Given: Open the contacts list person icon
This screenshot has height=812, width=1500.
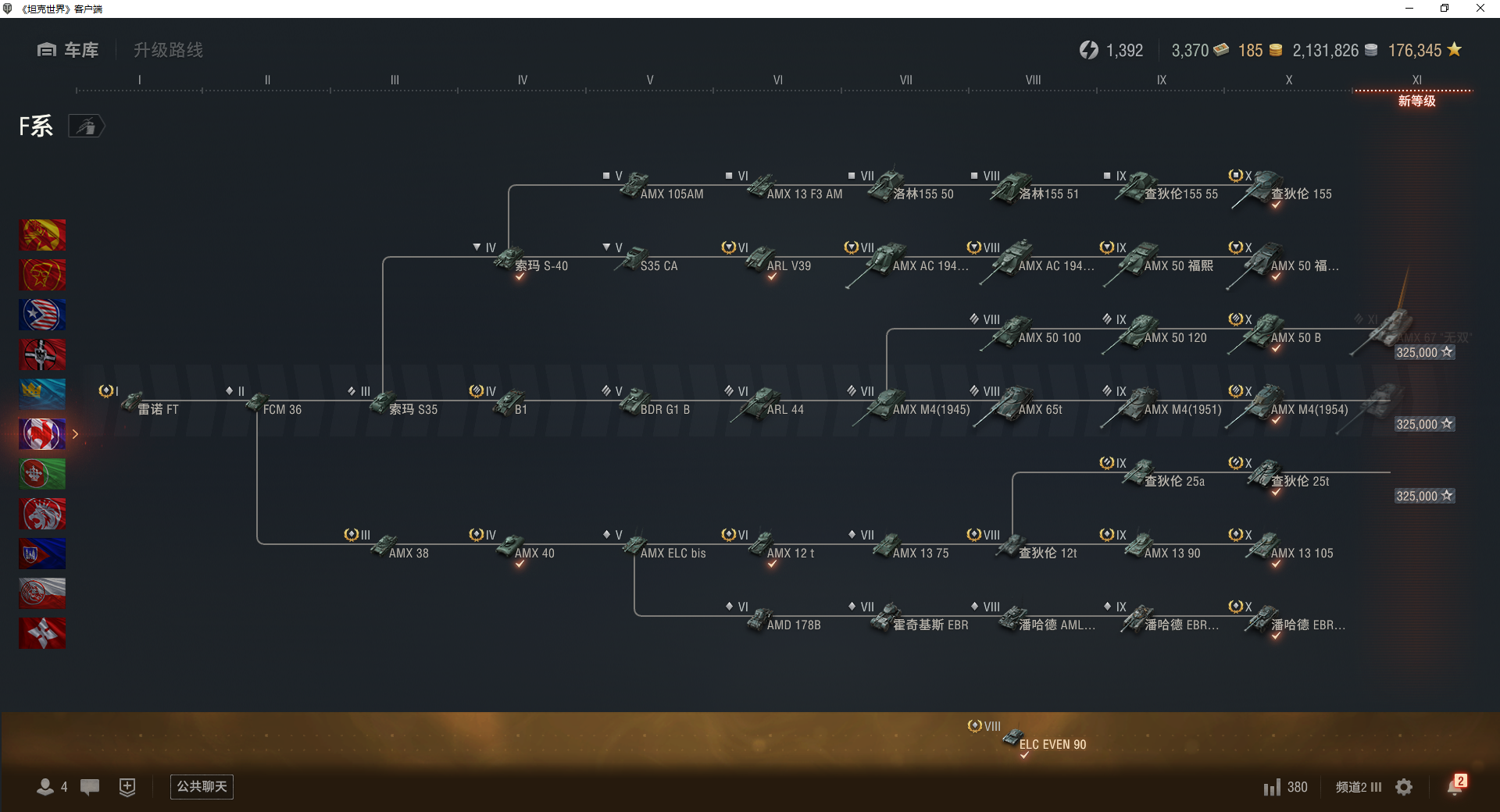Looking at the screenshot, I should click(x=45, y=787).
